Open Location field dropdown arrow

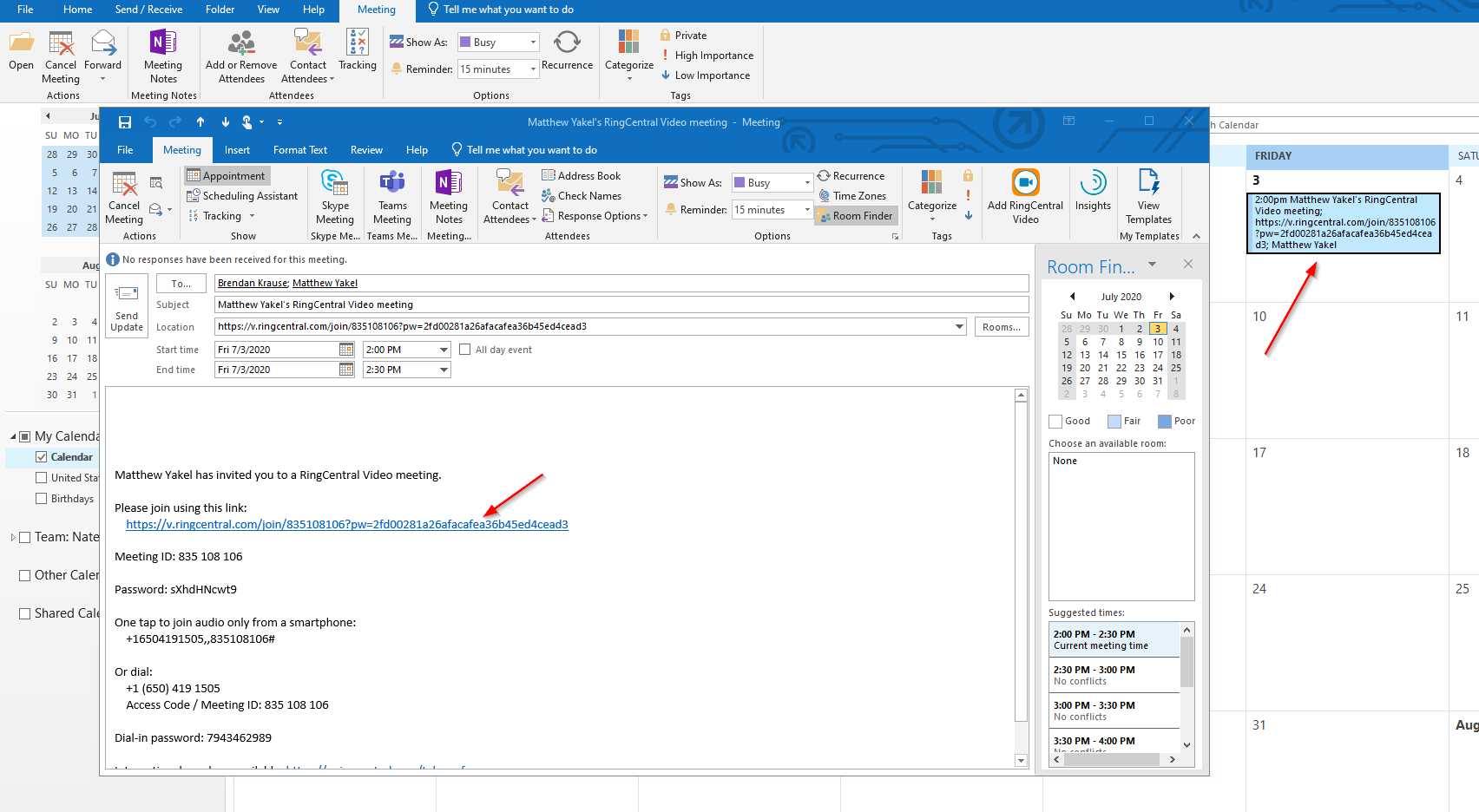tap(959, 327)
